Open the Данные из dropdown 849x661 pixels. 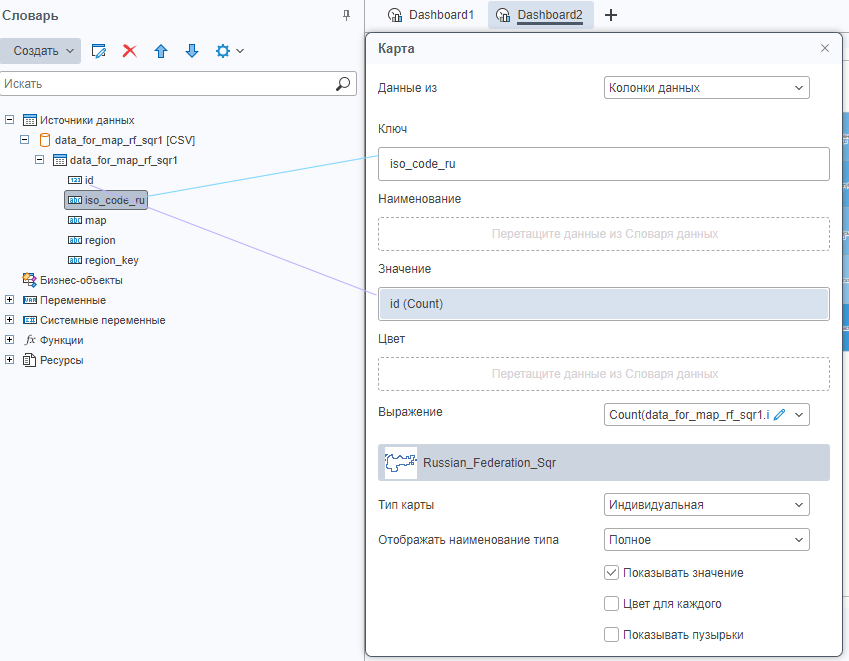click(x=706, y=88)
